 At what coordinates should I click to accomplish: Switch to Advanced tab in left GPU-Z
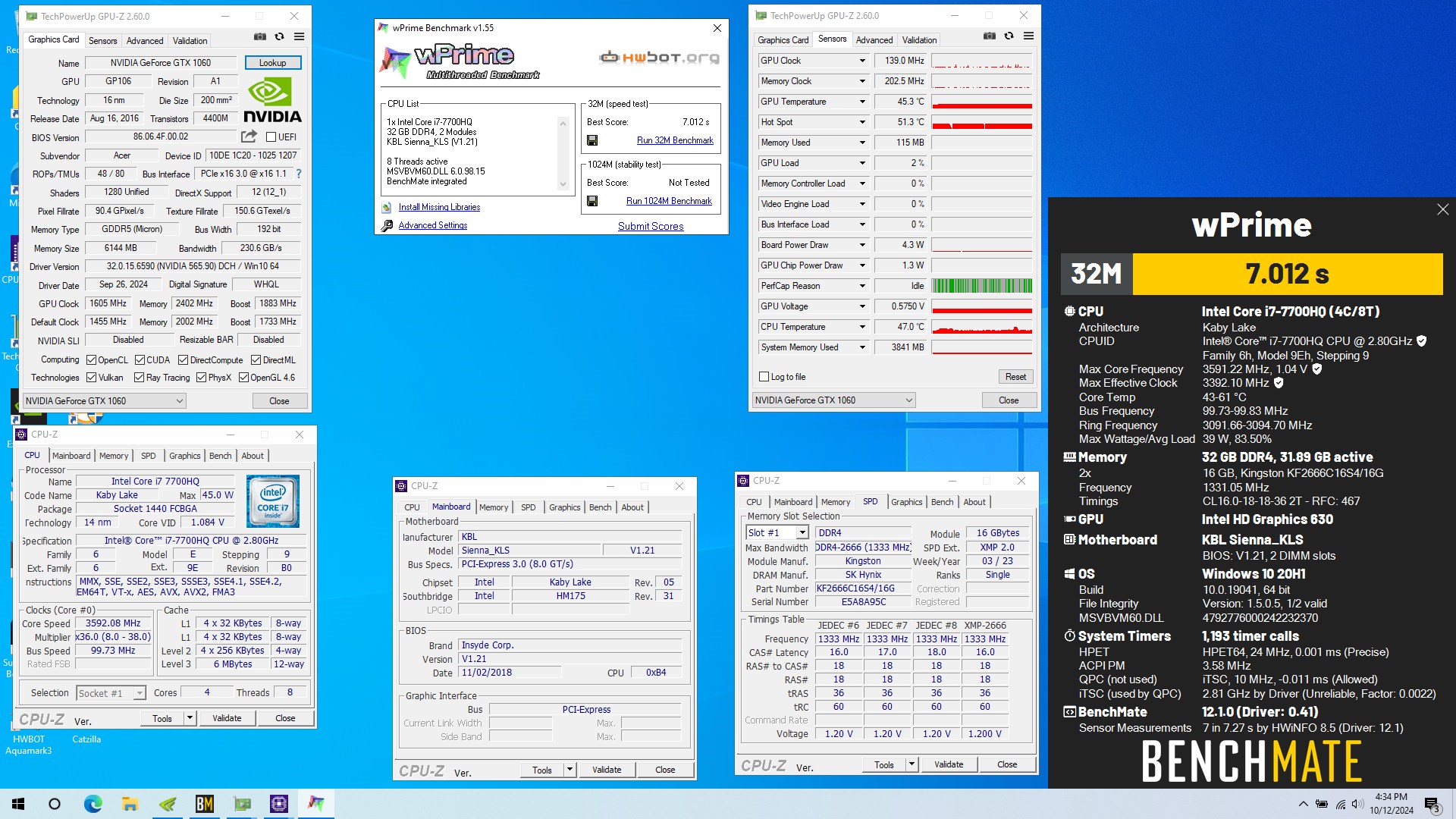click(x=145, y=41)
